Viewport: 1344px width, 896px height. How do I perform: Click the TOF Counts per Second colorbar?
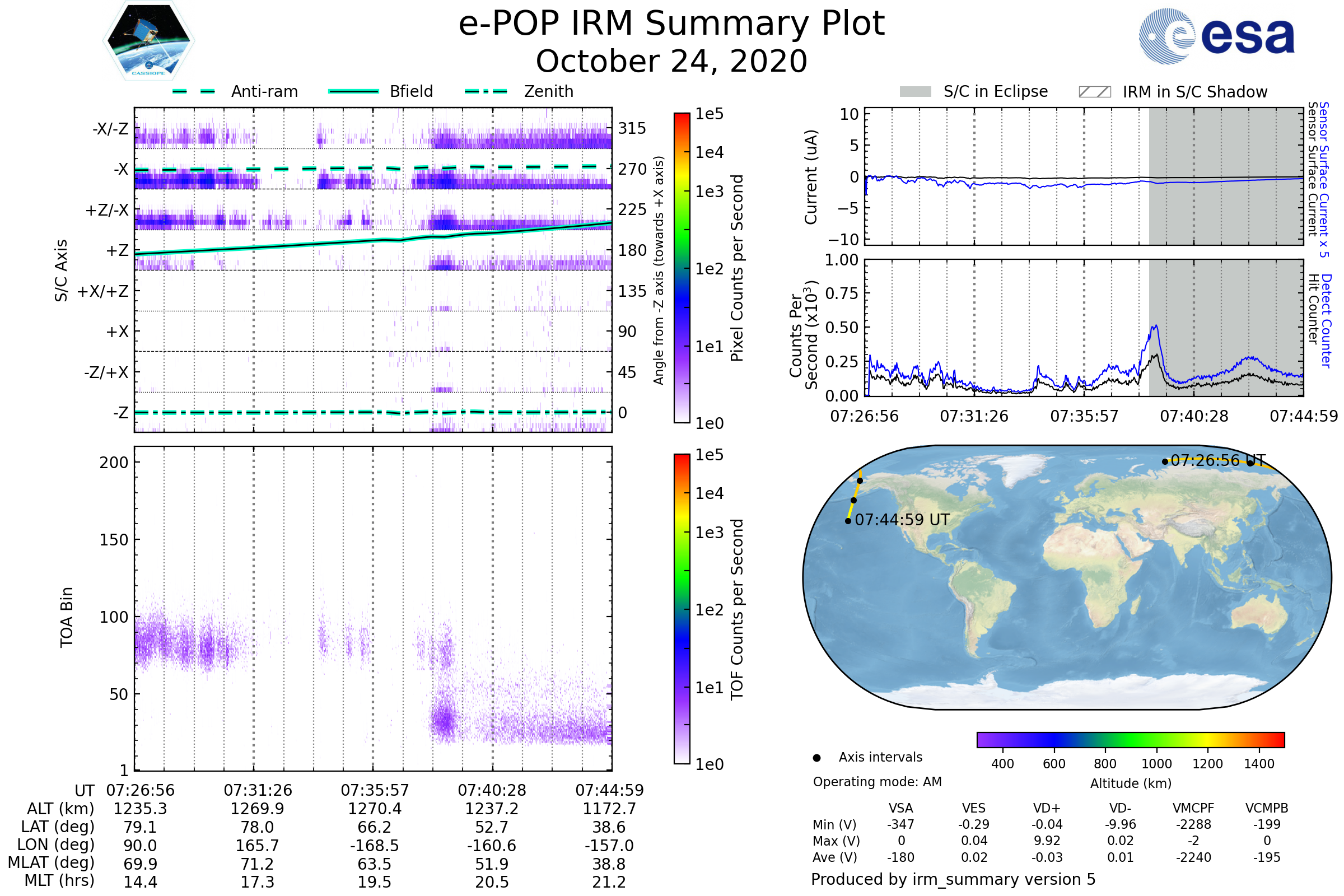coord(682,609)
